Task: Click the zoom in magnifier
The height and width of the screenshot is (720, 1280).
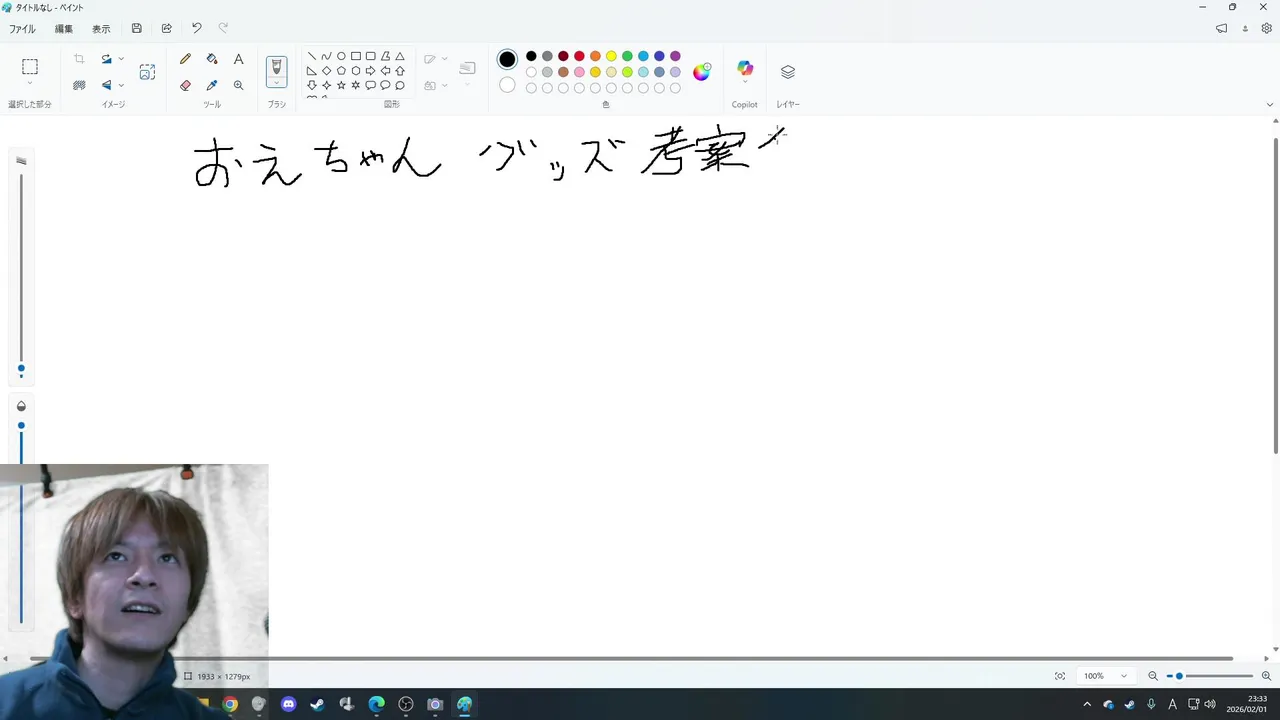Action: tap(1266, 676)
